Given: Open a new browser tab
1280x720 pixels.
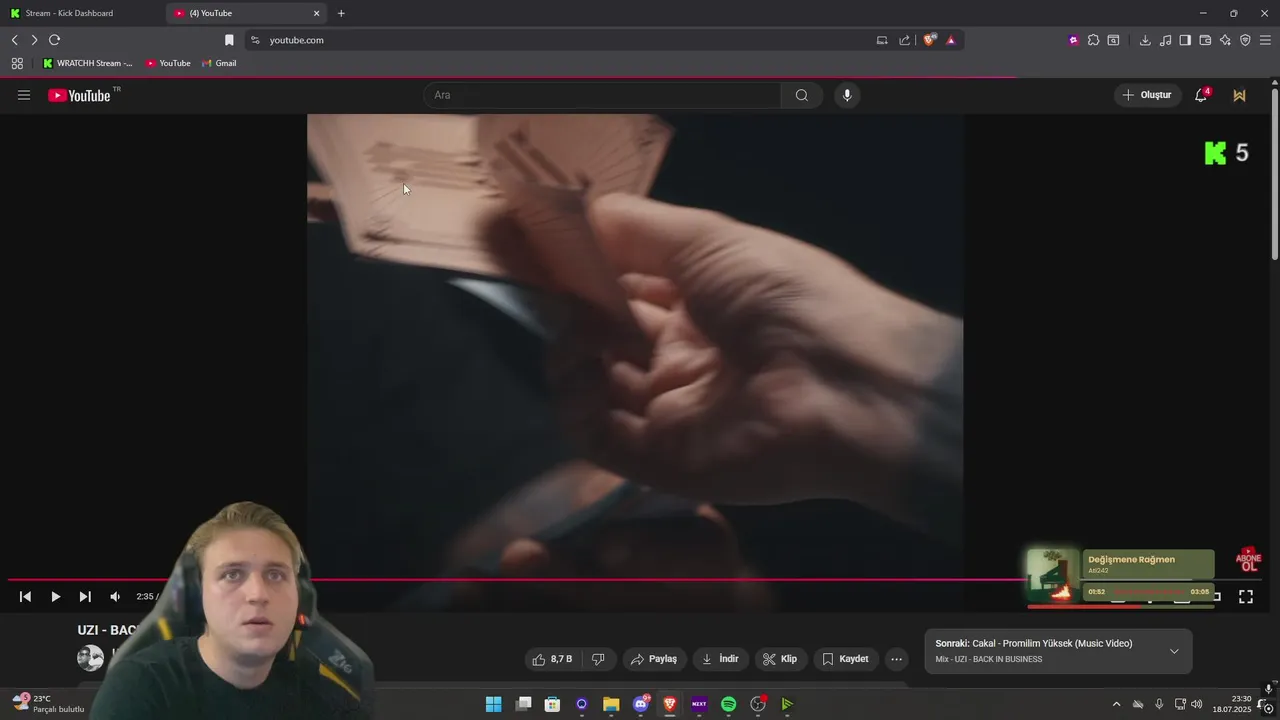Looking at the screenshot, I should tap(341, 13).
